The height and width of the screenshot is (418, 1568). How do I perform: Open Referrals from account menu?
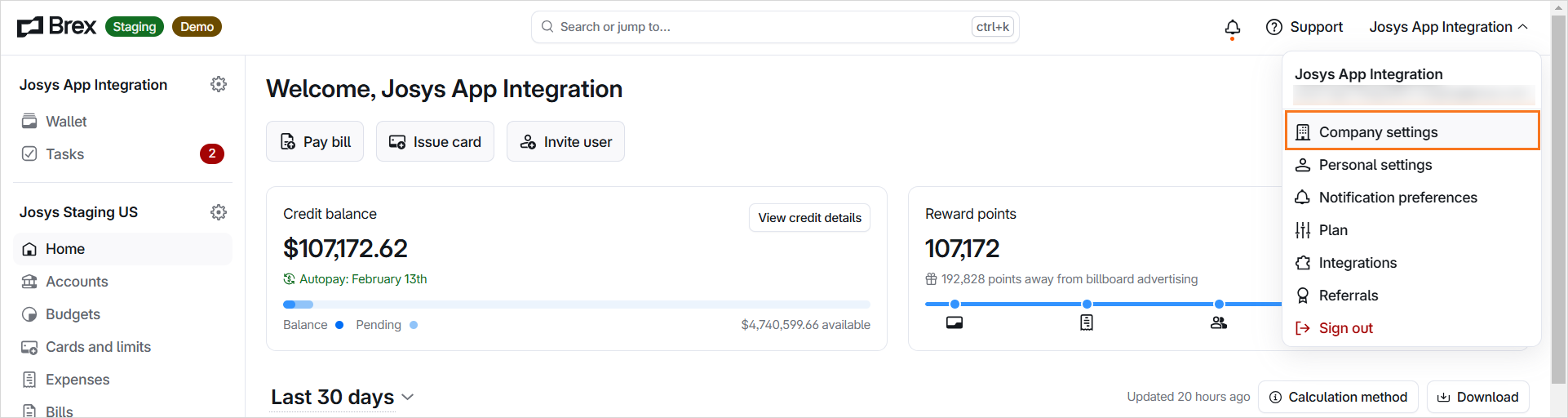(x=1411, y=296)
